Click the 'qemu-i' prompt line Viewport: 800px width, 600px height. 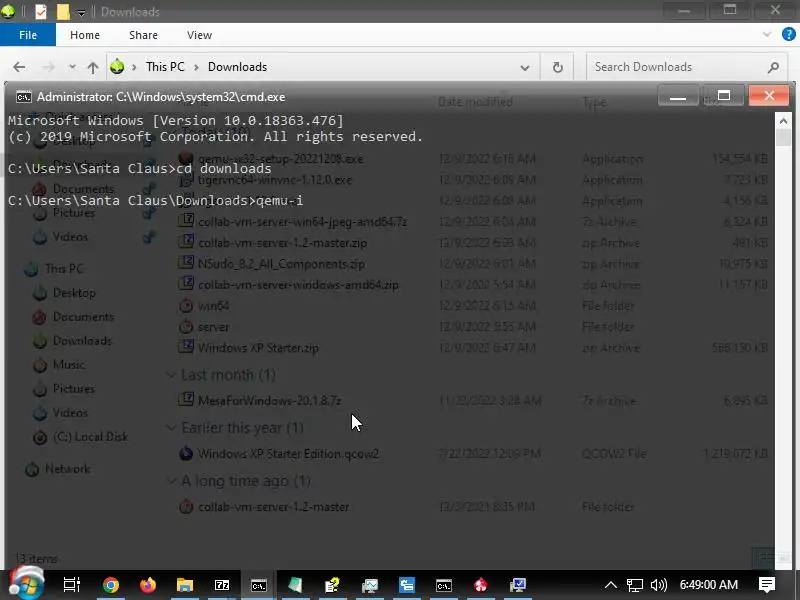click(x=155, y=201)
